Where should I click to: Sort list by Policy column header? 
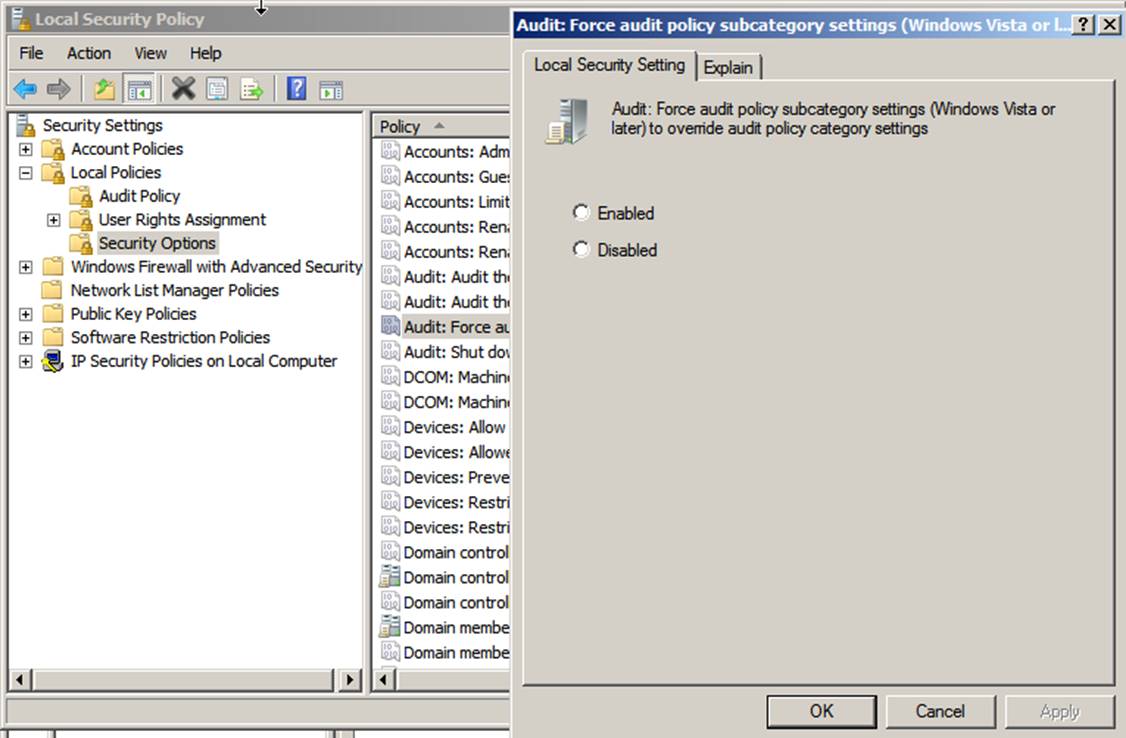pyautogui.click(x=400, y=126)
